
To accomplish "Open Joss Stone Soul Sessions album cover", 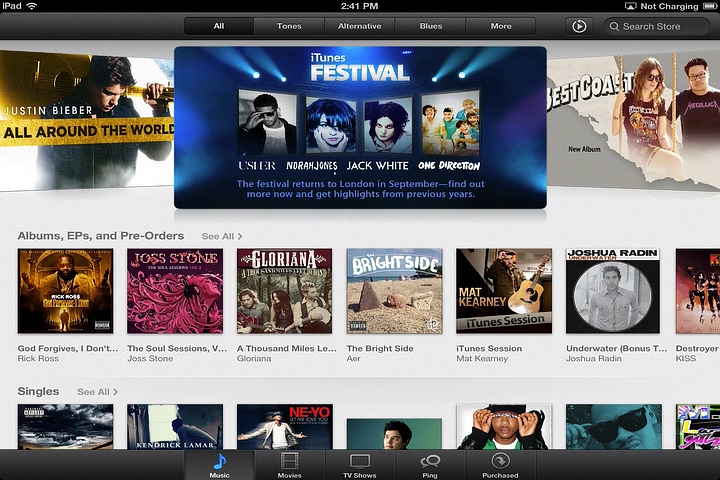I will click(x=175, y=291).
